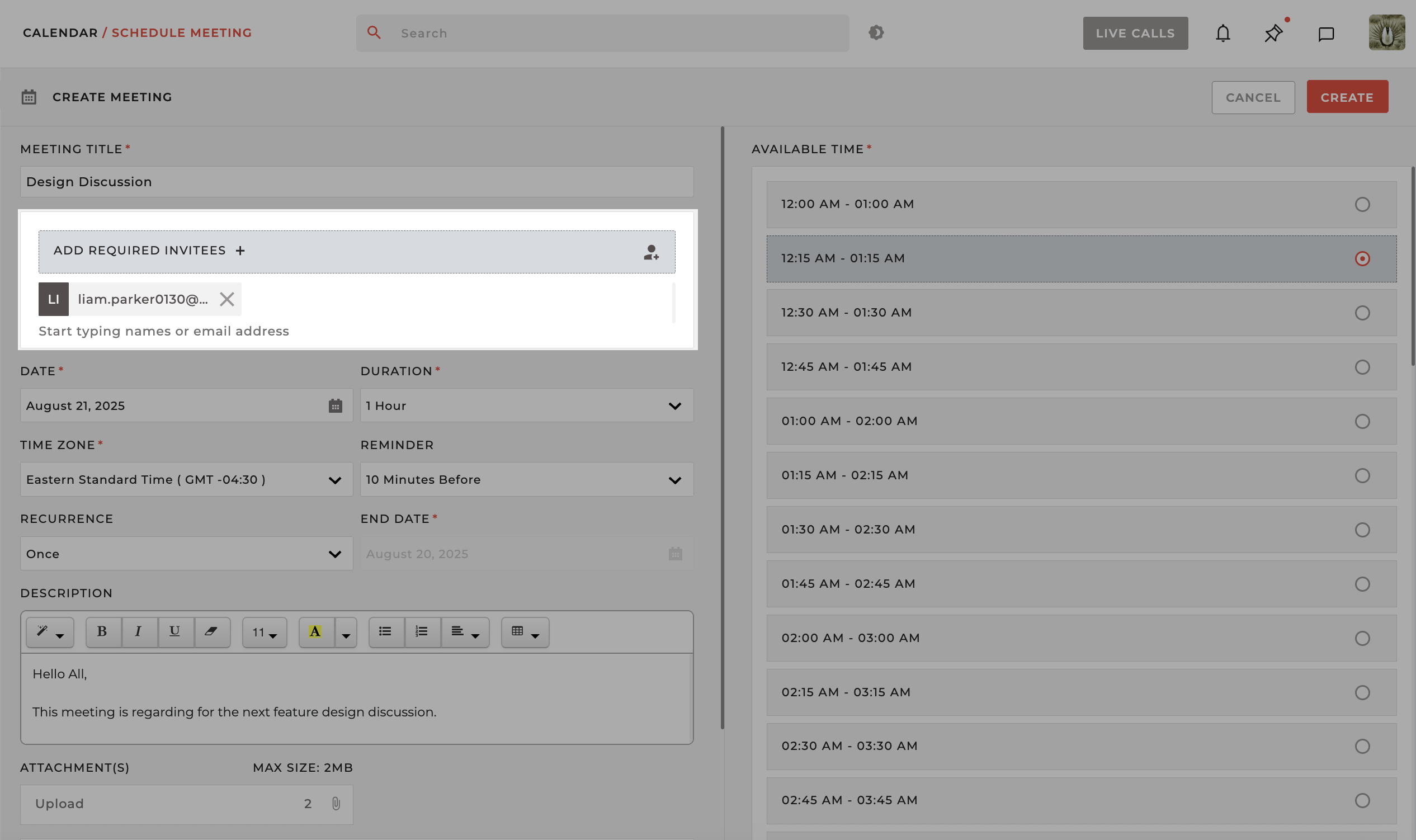Choose the 01:00 AM - 02:00 AM slot

tap(1362, 421)
